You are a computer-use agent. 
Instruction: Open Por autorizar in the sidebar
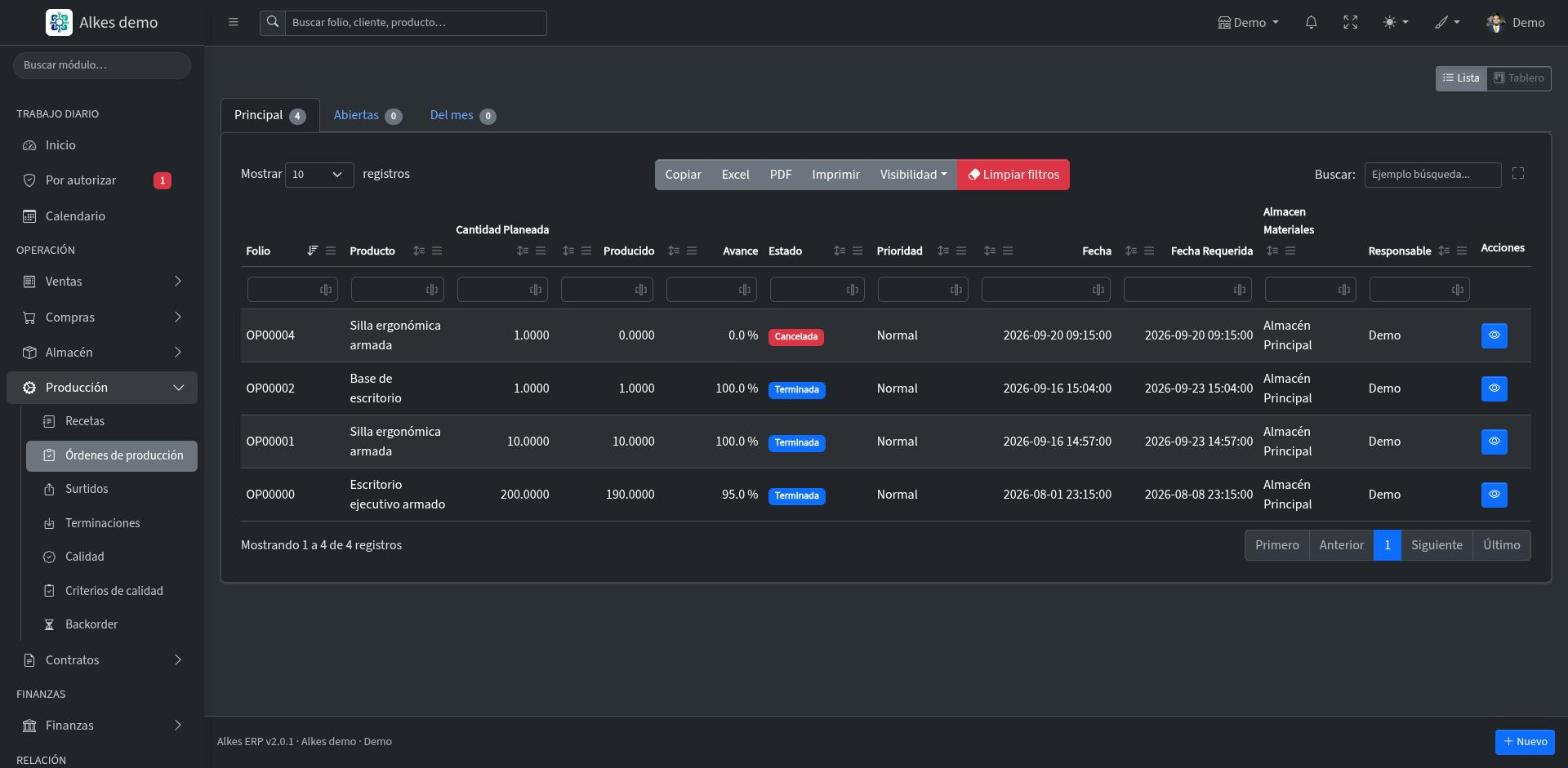coord(102,180)
